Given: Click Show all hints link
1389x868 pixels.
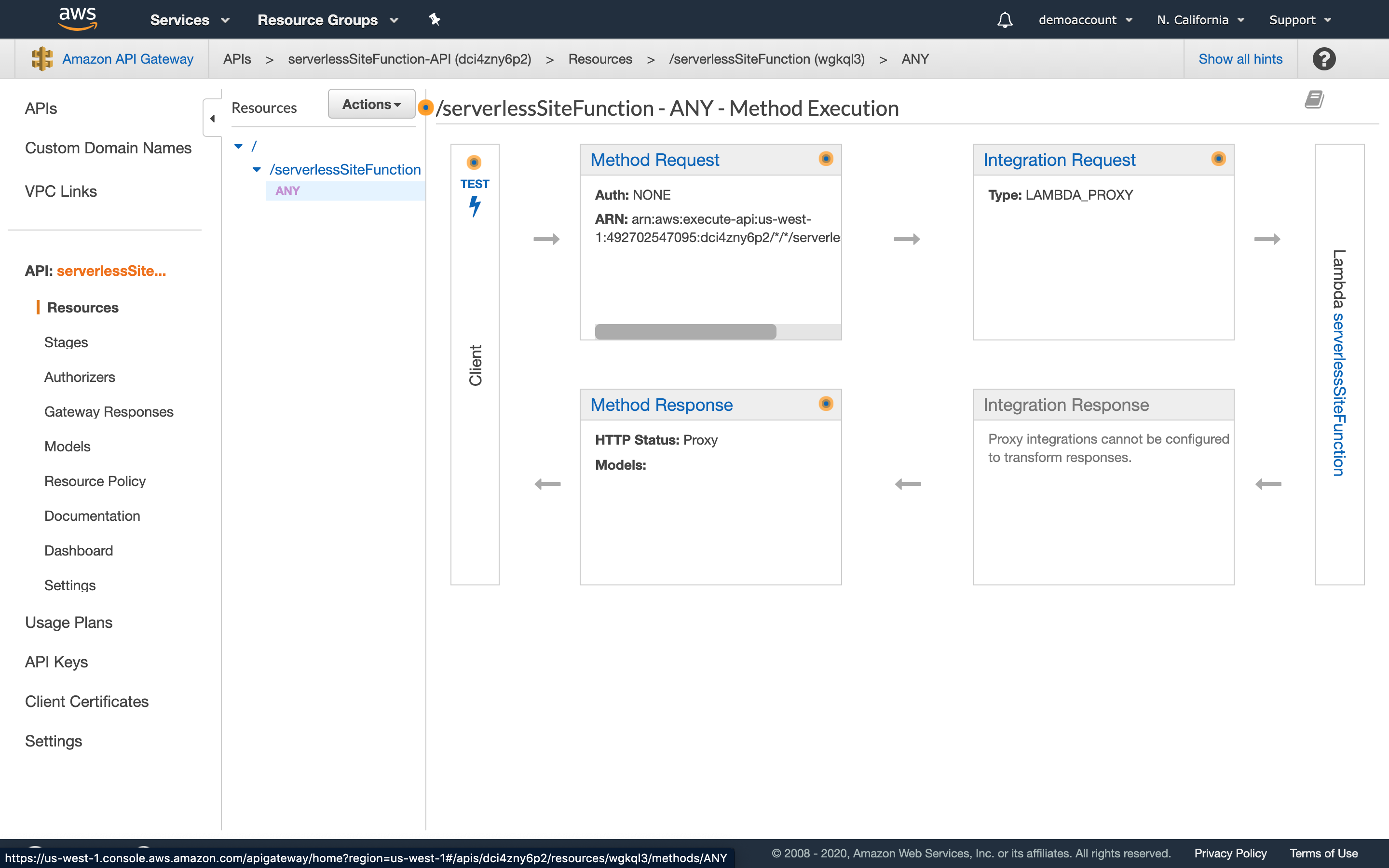Looking at the screenshot, I should (x=1240, y=59).
